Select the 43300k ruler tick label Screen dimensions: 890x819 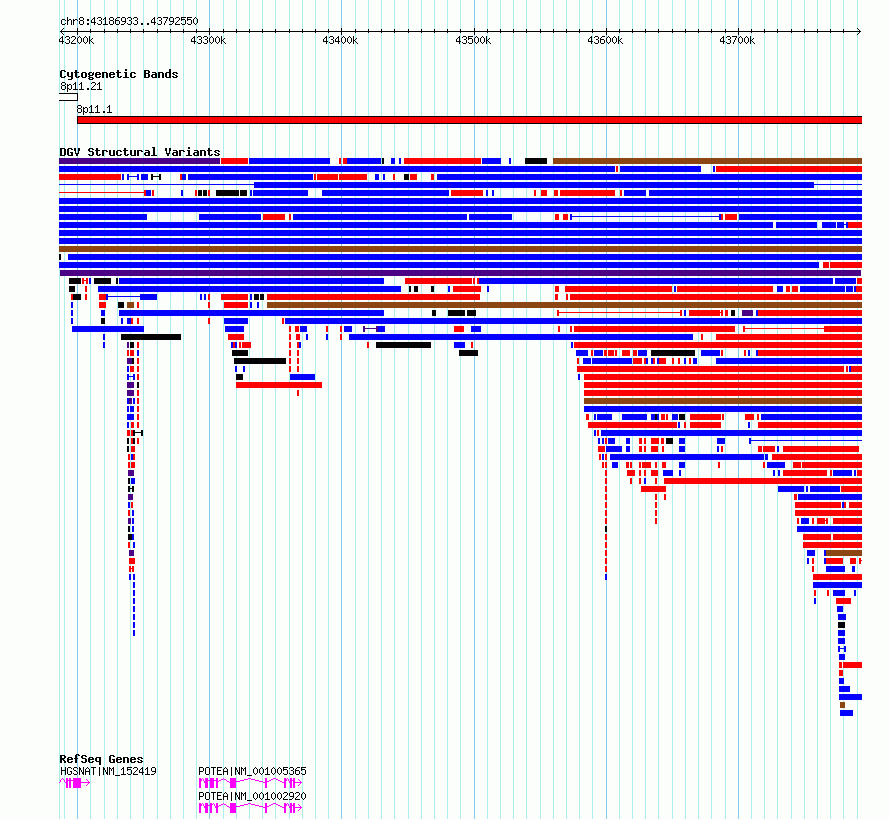(208, 40)
